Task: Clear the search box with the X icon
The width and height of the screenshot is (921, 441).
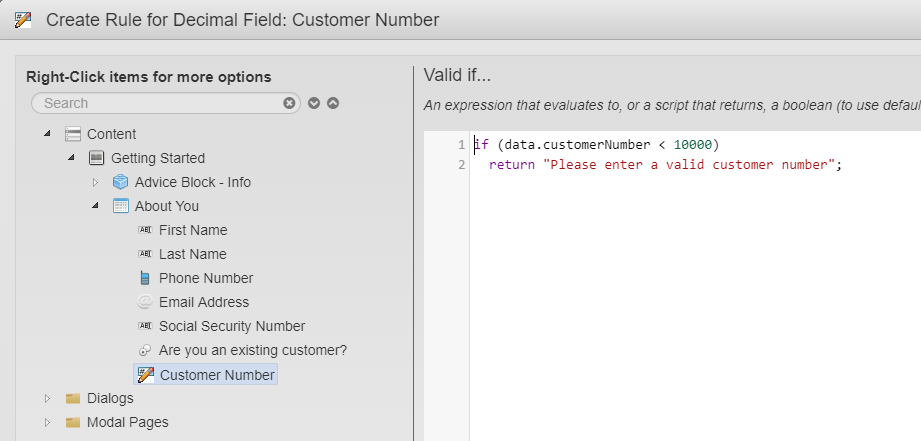Action: coord(289,103)
